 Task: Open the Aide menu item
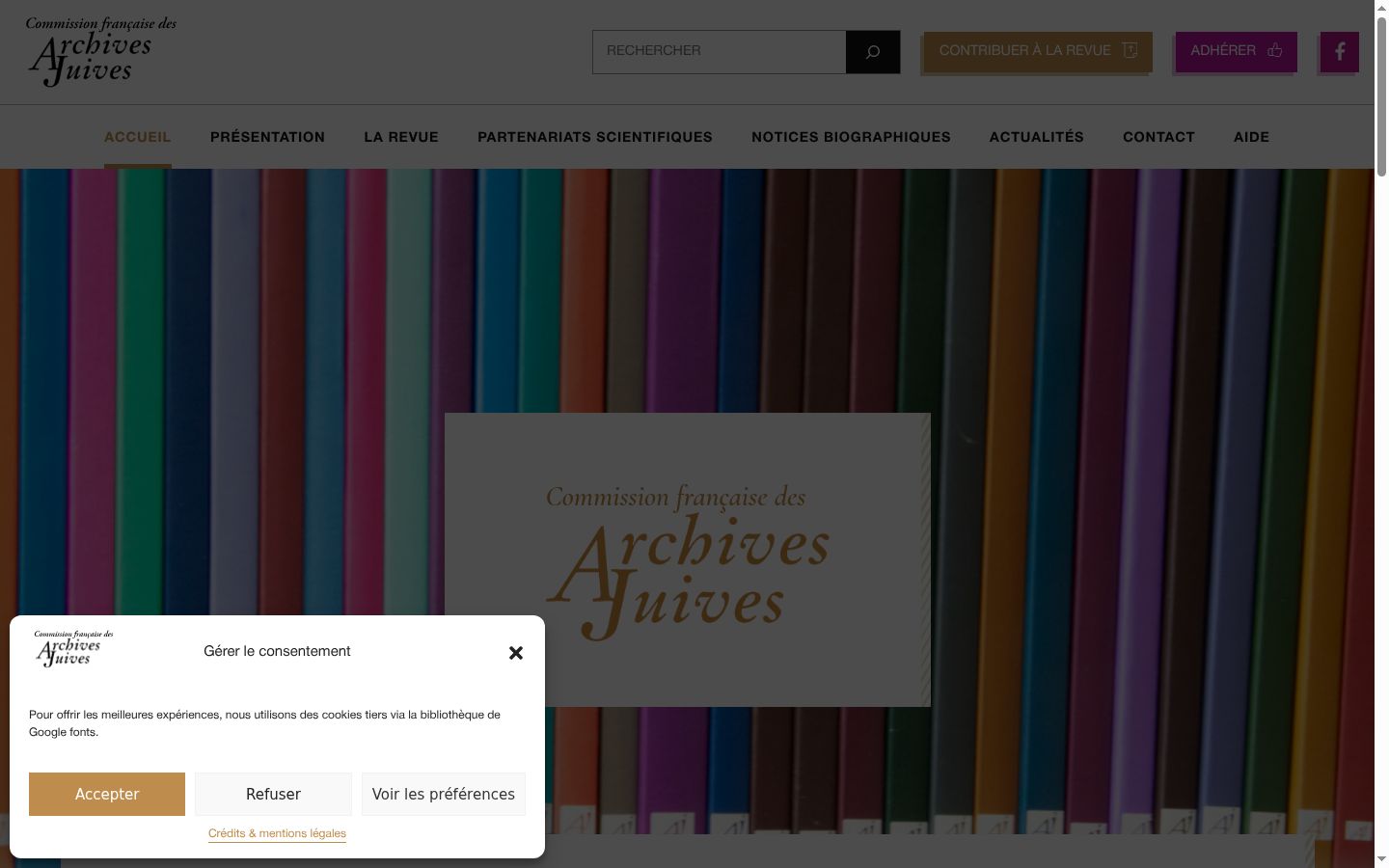(1251, 137)
